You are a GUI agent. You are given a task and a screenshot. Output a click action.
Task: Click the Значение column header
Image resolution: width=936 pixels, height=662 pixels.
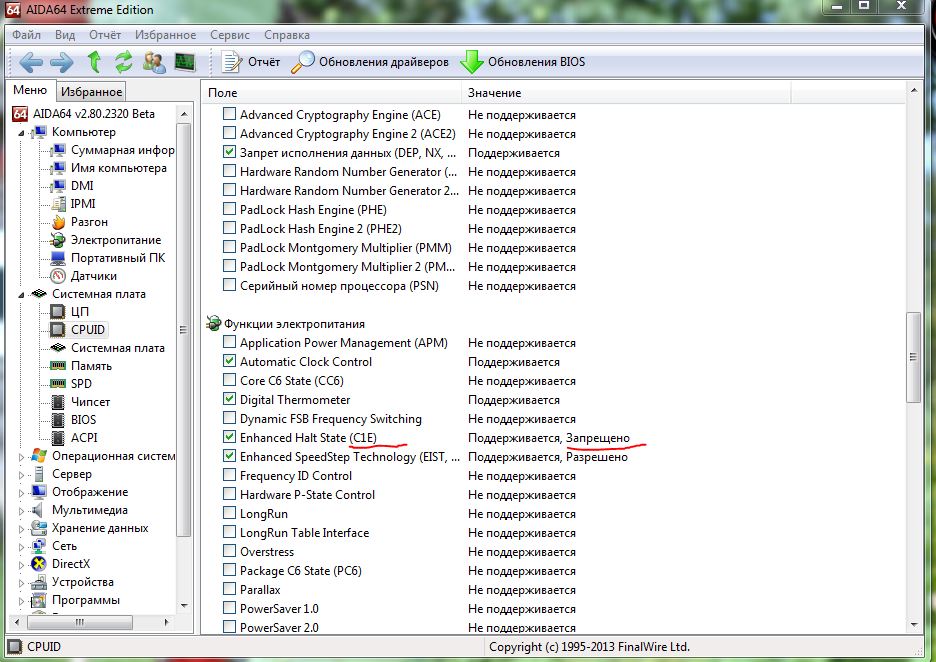494,93
